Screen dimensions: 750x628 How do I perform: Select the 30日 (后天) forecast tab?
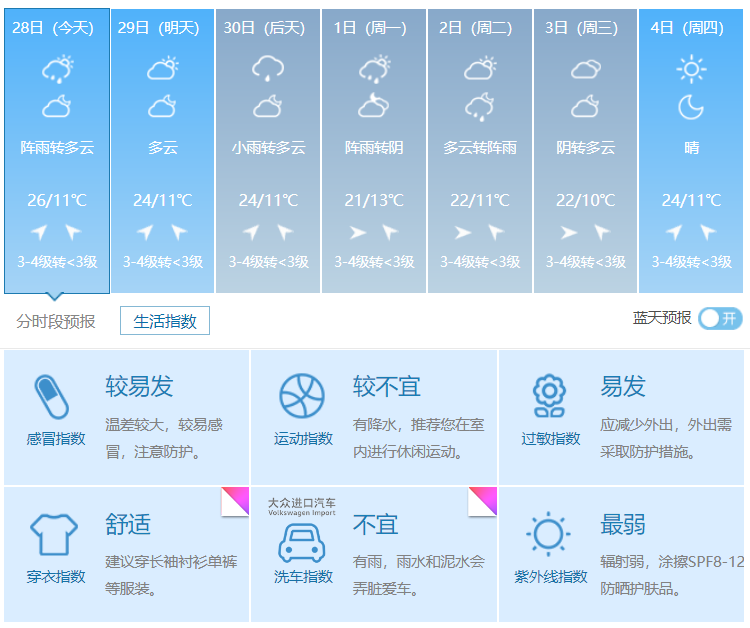pos(268,151)
